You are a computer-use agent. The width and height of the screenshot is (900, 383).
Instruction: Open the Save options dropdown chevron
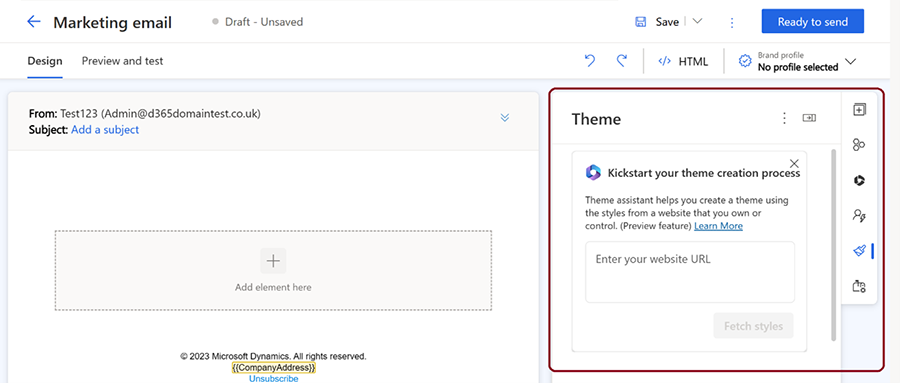pyautogui.click(x=697, y=22)
